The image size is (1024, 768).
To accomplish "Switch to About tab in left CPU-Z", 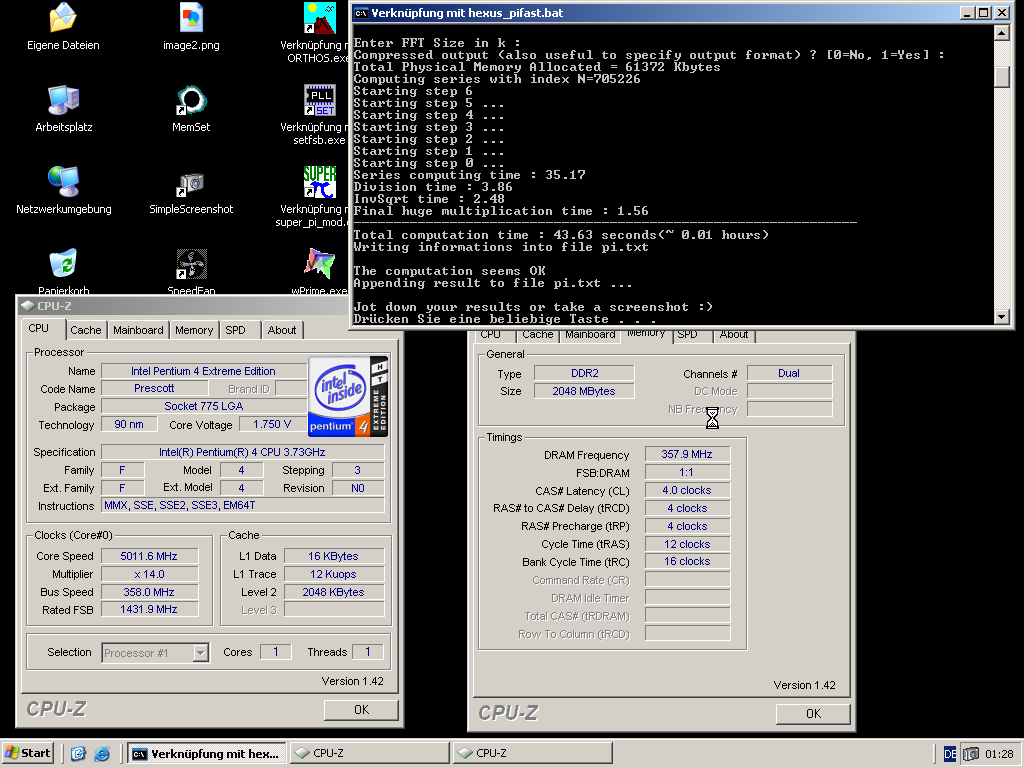I will (x=281, y=330).
